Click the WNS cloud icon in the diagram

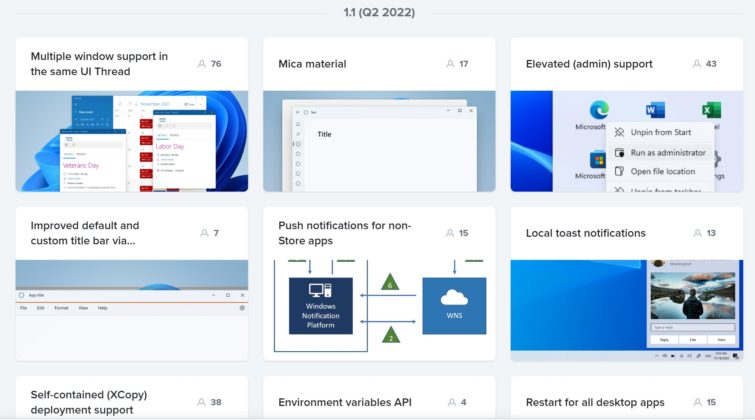point(453,298)
